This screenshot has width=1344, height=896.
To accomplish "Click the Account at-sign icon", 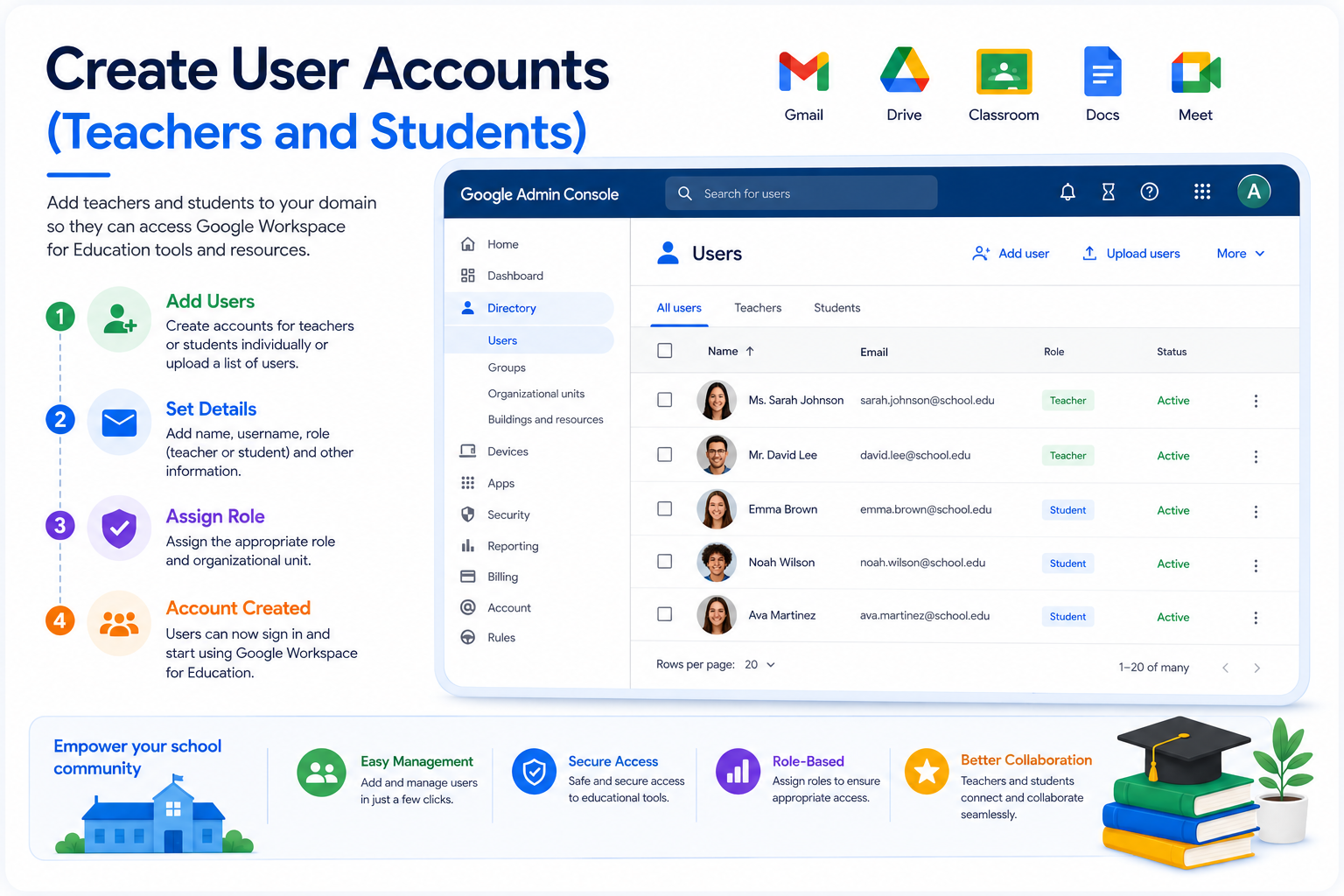I will [468, 607].
